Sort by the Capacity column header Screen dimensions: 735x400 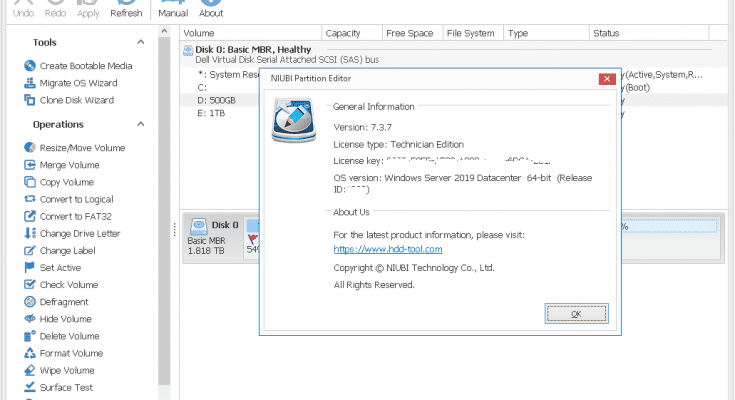352,33
